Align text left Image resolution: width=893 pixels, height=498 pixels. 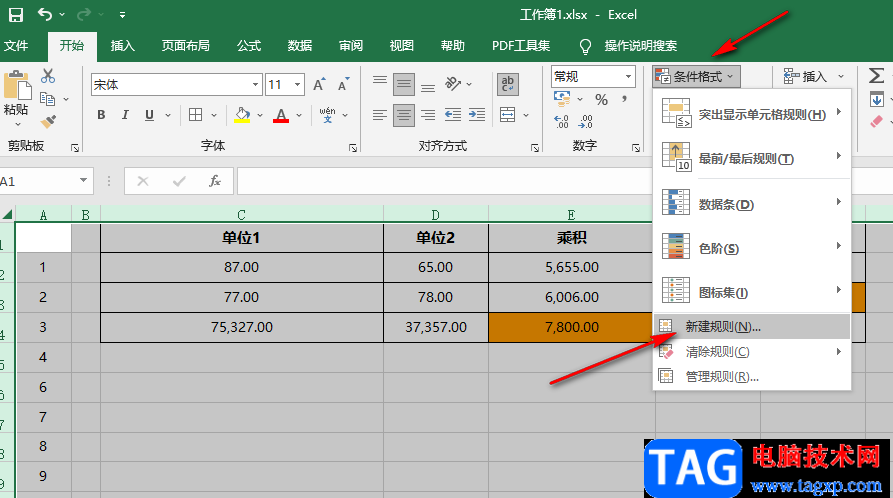pyautogui.click(x=380, y=115)
